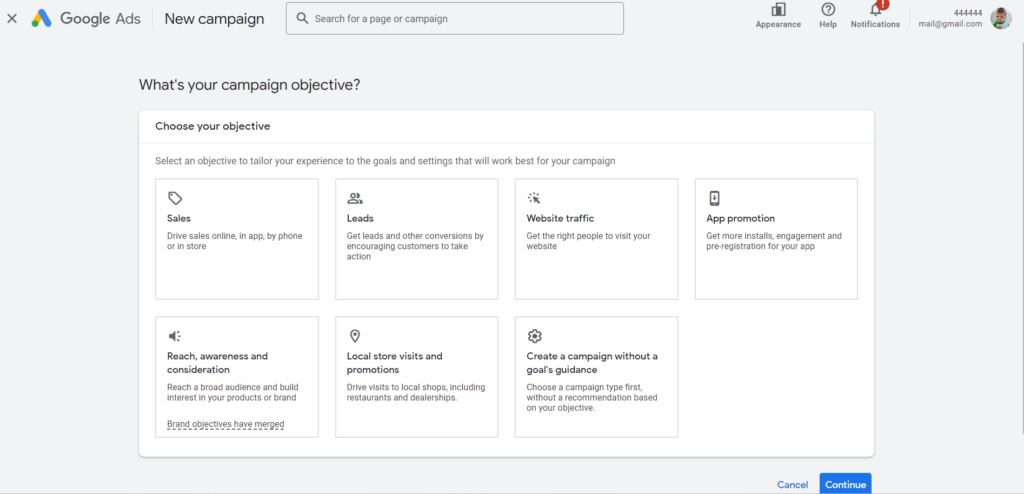Click the Choose your objective heading

tap(212, 126)
